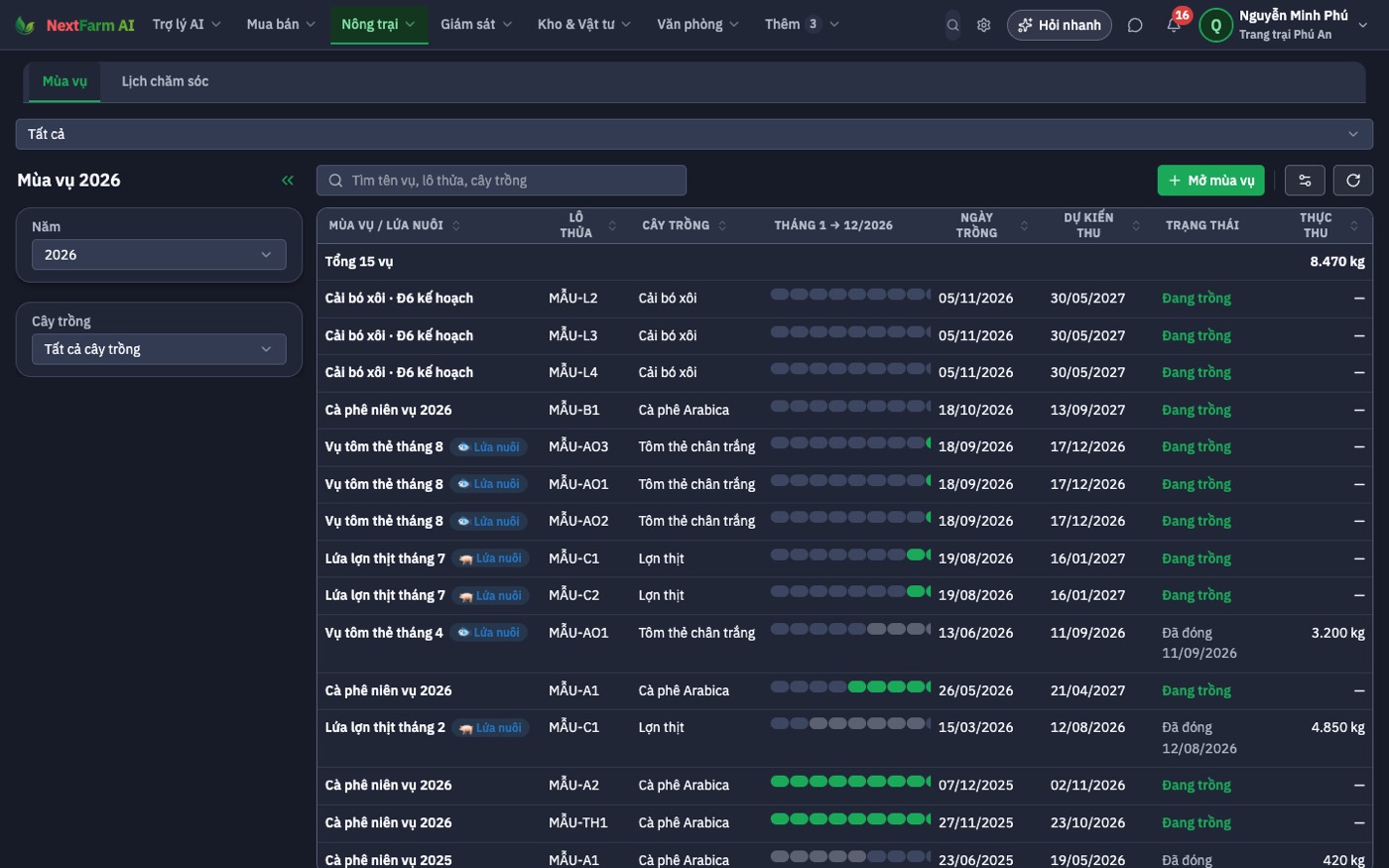Expand the Tất cả filter dropdown
The image size is (1389, 868).
694,134
